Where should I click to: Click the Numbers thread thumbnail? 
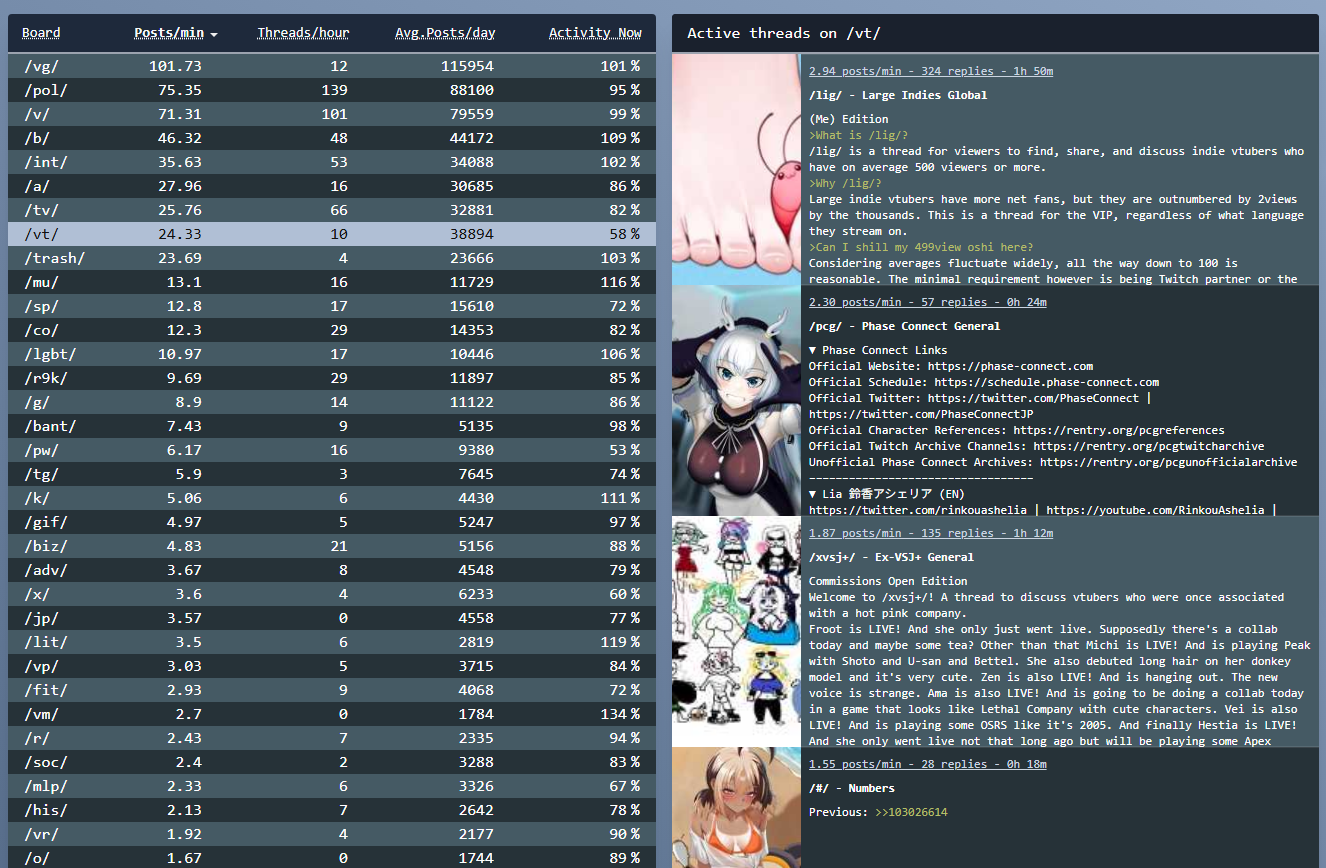click(736, 808)
